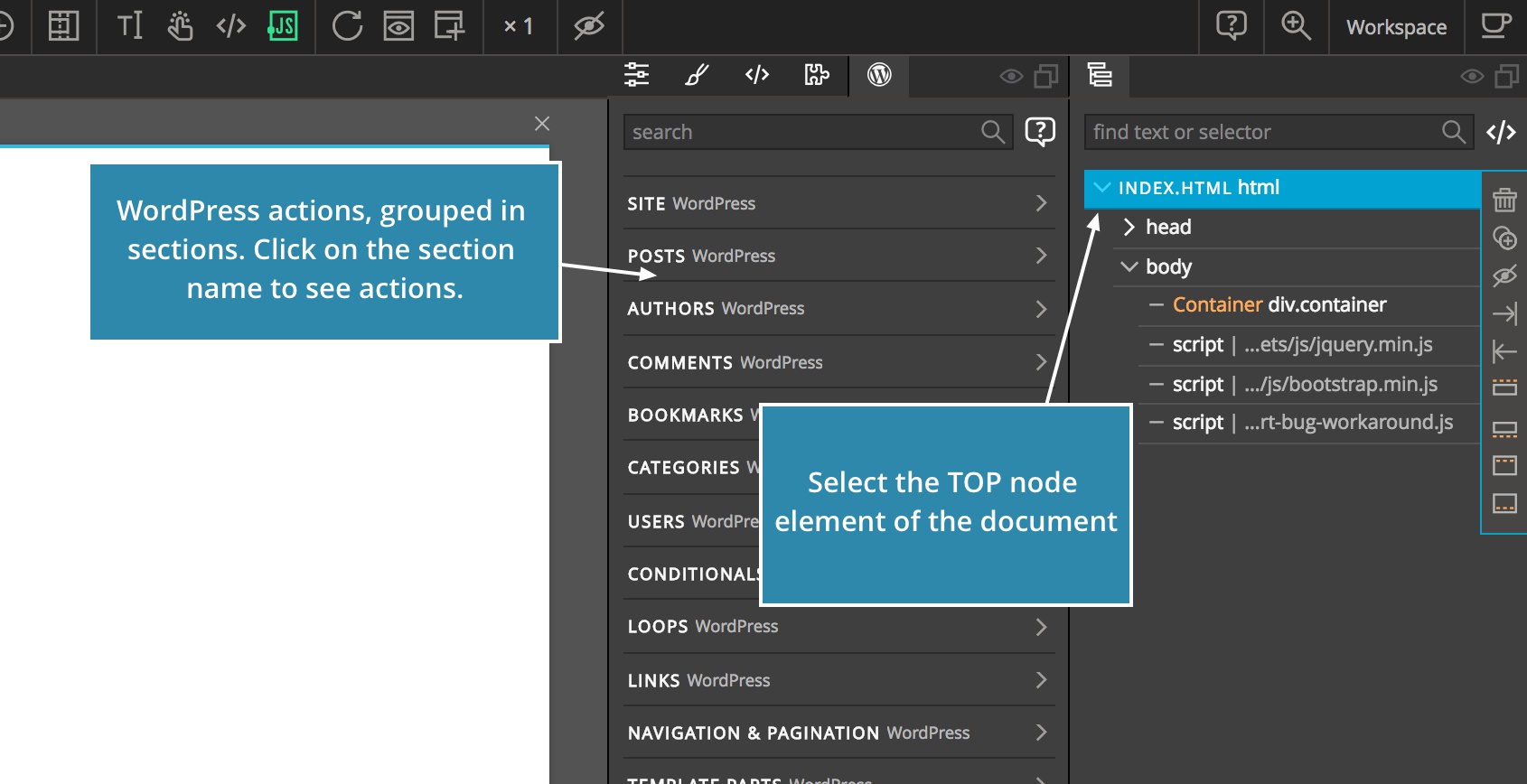Change the x1 zoom multiplier
This screenshot has height=784, width=1527.
[x=518, y=27]
